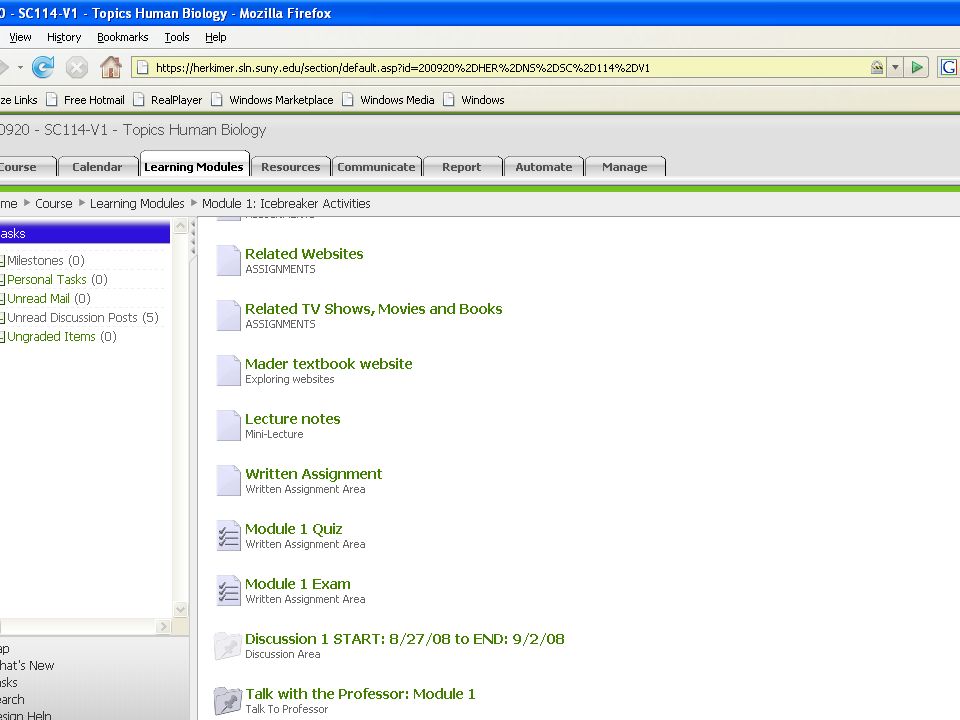Open the Module 1 Quiz link
The width and height of the screenshot is (960, 720).
click(x=294, y=530)
